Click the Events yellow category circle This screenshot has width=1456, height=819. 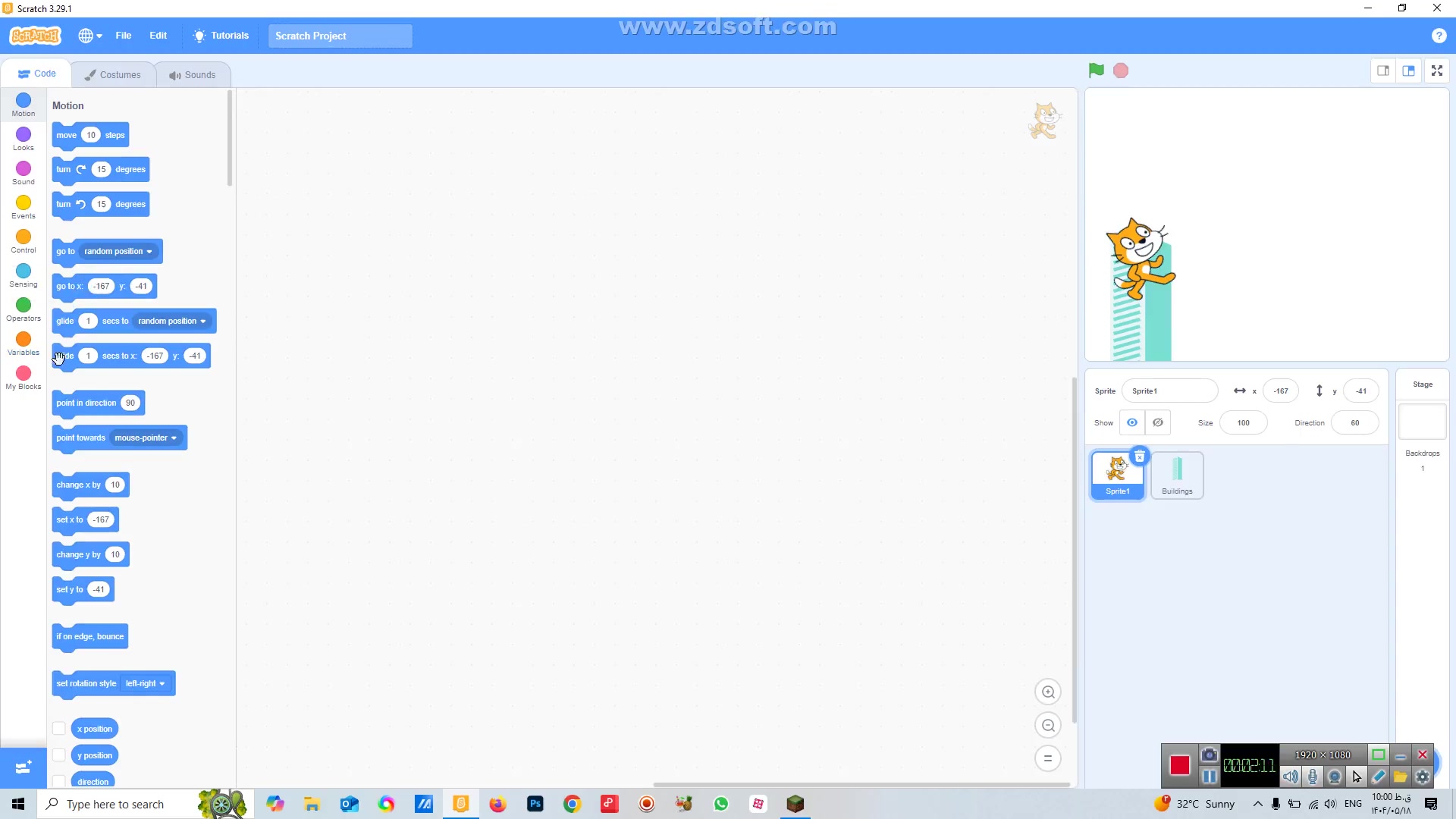[24, 203]
